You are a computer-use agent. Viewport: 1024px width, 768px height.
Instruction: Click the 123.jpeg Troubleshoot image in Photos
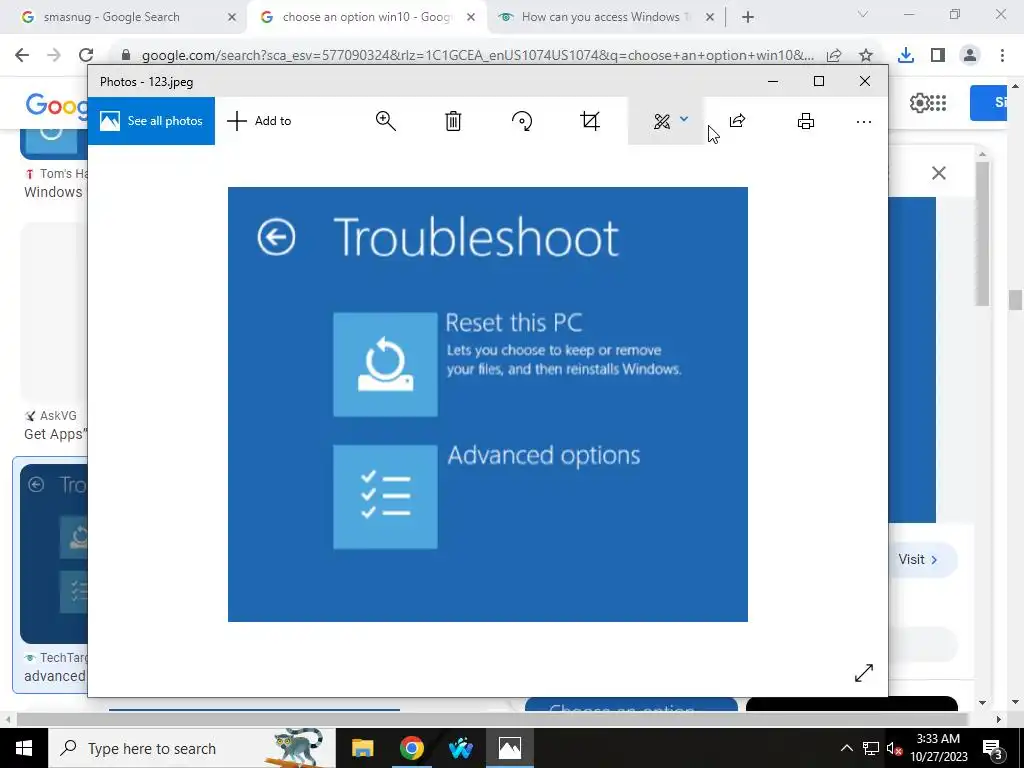pos(487,404)
